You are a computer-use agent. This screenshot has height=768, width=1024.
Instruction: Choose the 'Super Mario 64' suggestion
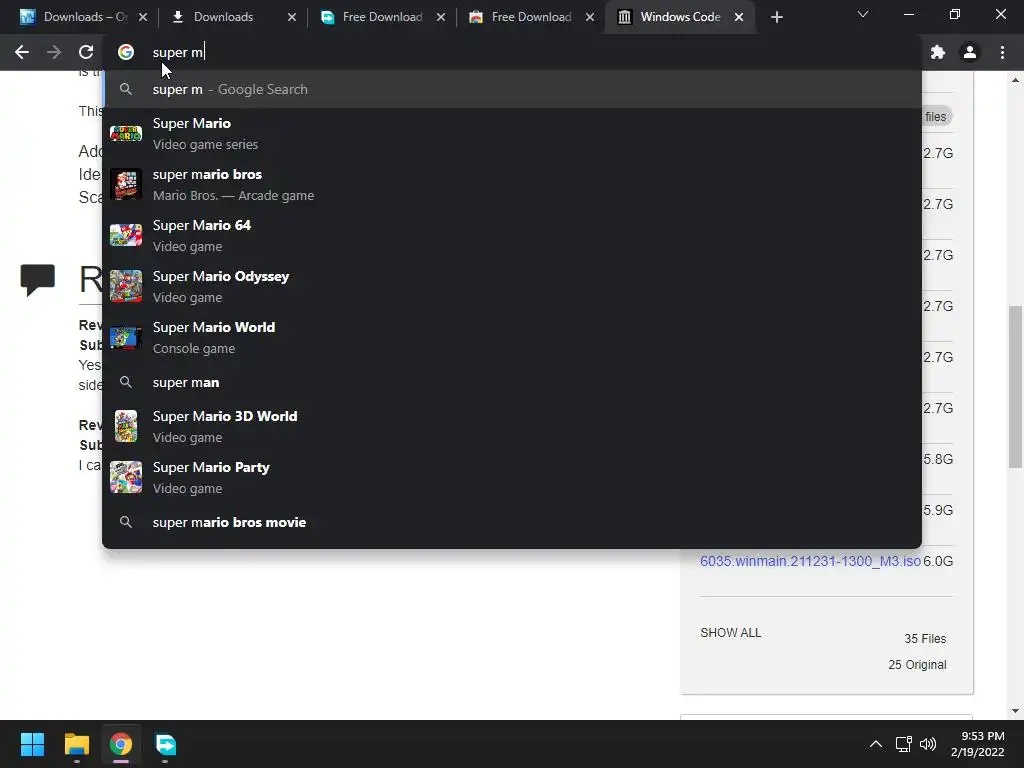pyautogui.click(x=512, y=236)
